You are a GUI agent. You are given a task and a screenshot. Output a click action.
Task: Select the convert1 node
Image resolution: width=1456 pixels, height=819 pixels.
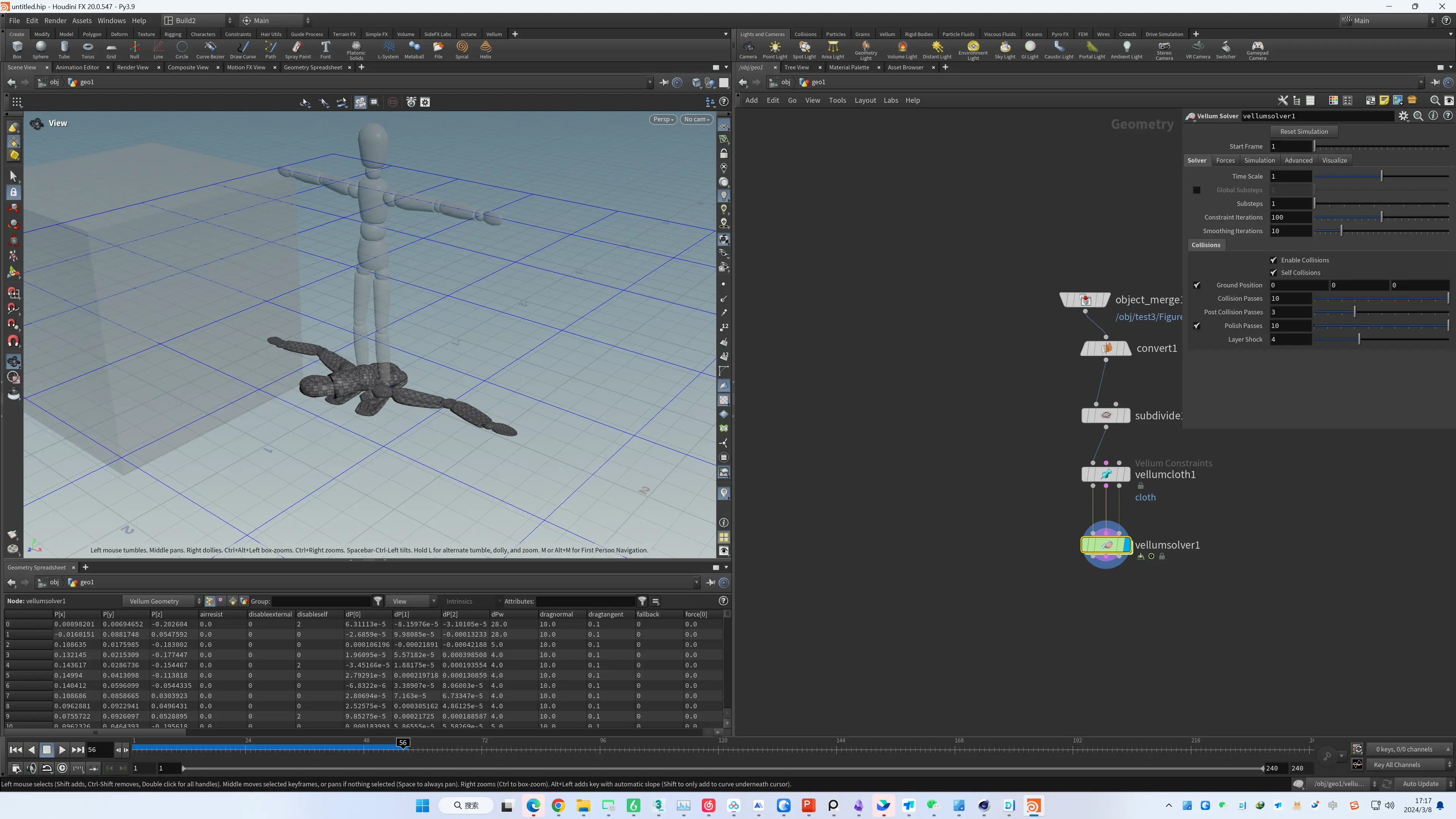1106,348
